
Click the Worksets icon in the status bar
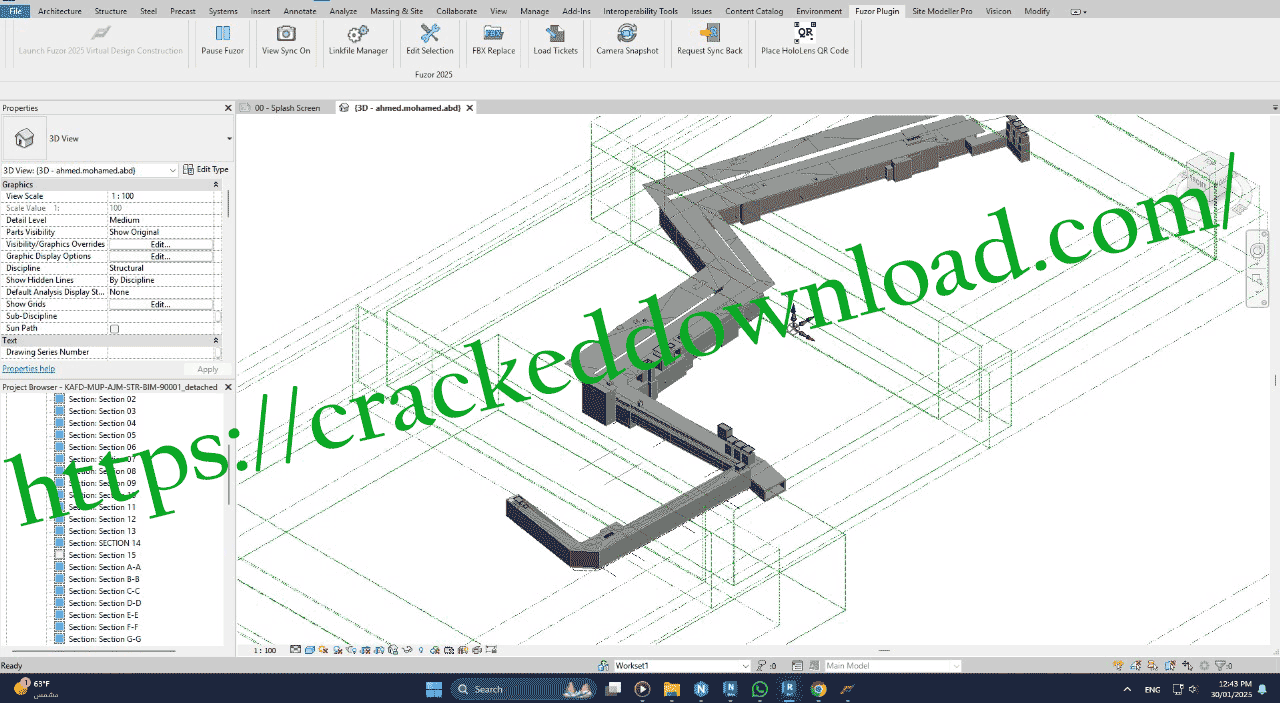click(604, 666)
